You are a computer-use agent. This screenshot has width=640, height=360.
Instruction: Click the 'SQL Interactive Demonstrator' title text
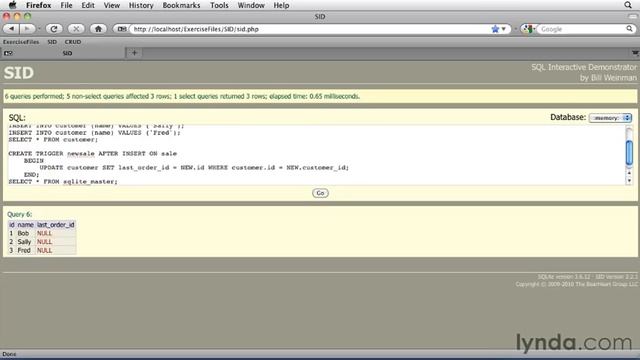coord(584,67)
